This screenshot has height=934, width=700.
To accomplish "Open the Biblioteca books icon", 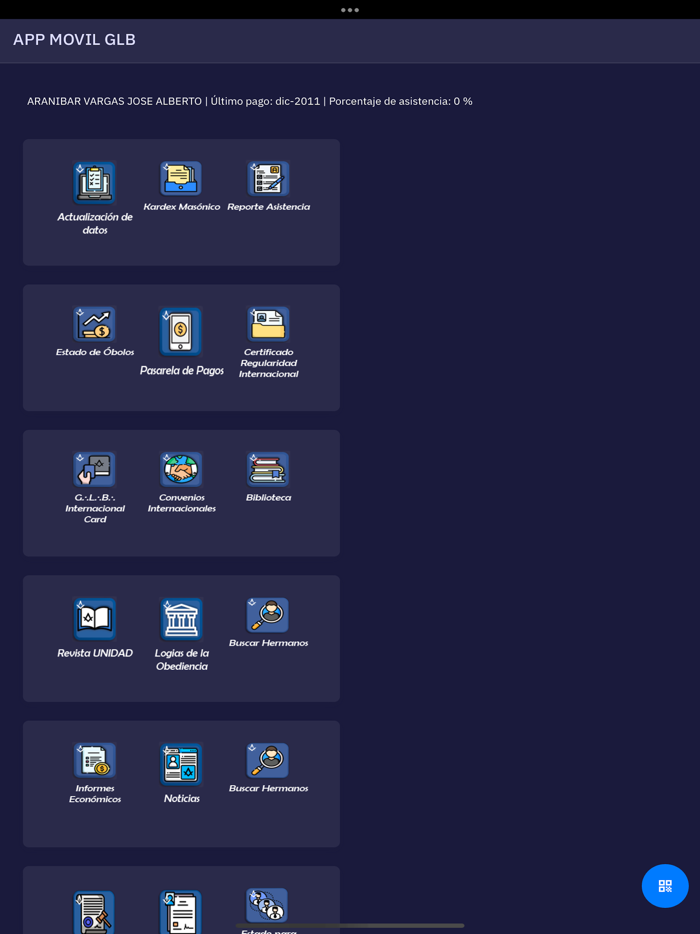I will point(268,469).
